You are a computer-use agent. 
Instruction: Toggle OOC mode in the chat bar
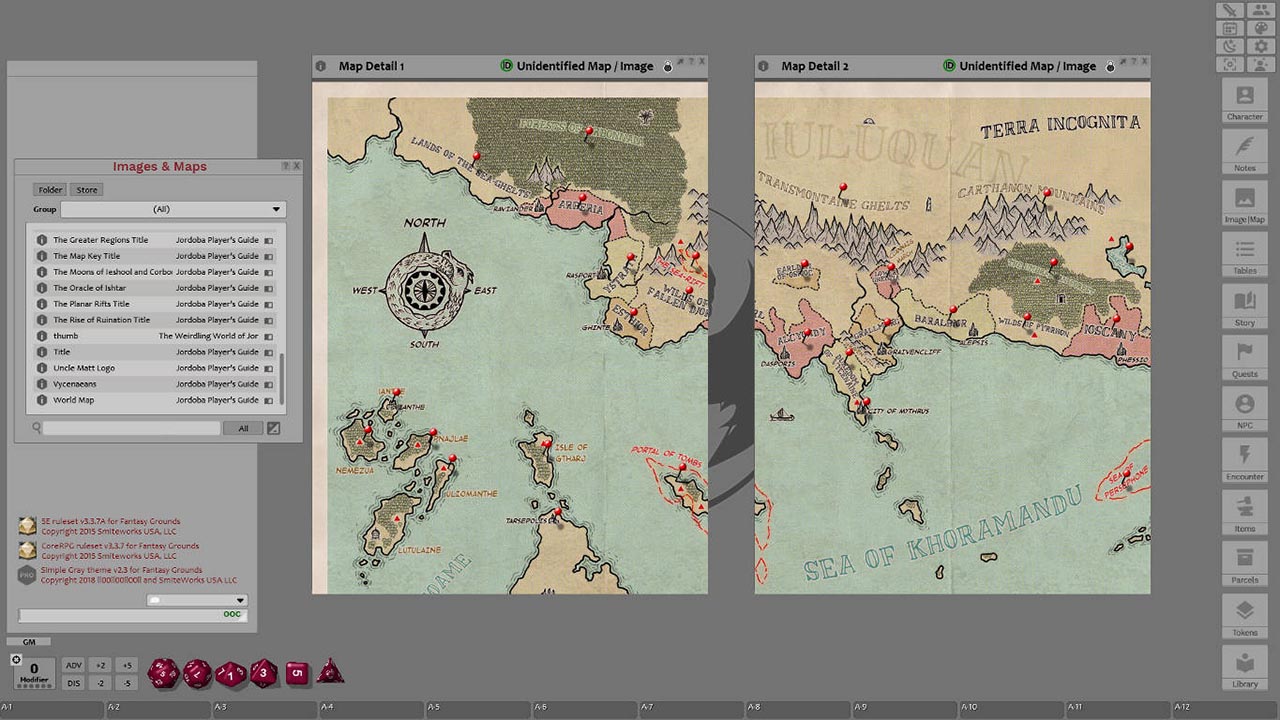pyautogui.click(x=231, y=614)
